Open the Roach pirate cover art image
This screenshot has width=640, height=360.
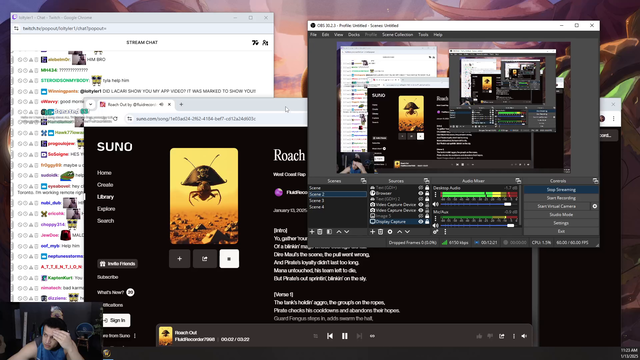[204, 196]
